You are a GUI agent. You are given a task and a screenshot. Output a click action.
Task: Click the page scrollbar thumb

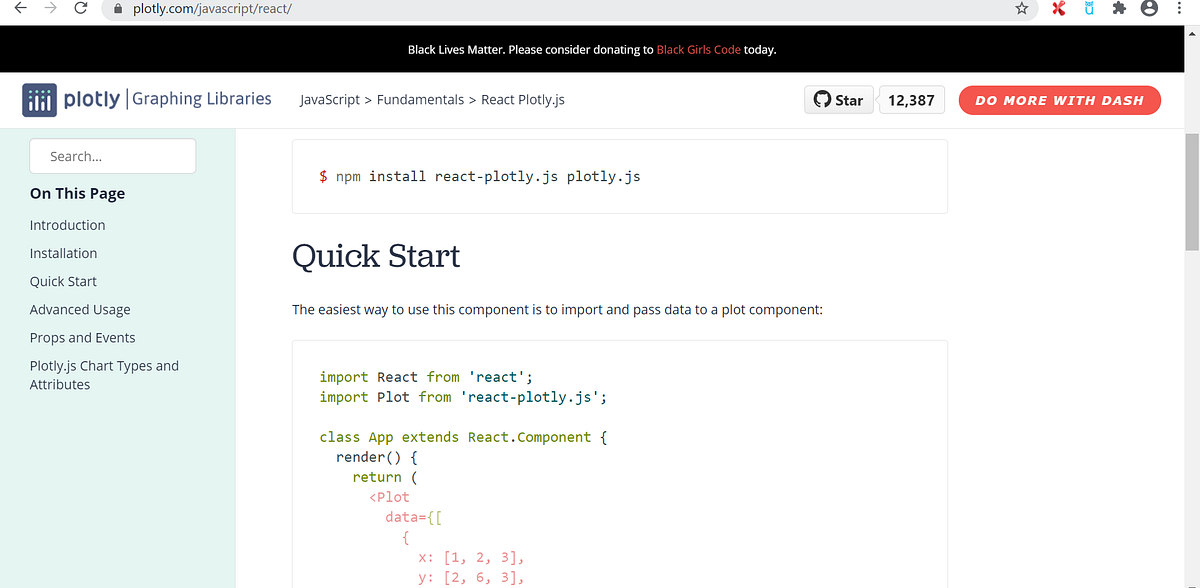pyautogui.click(x=1192, y=190)
